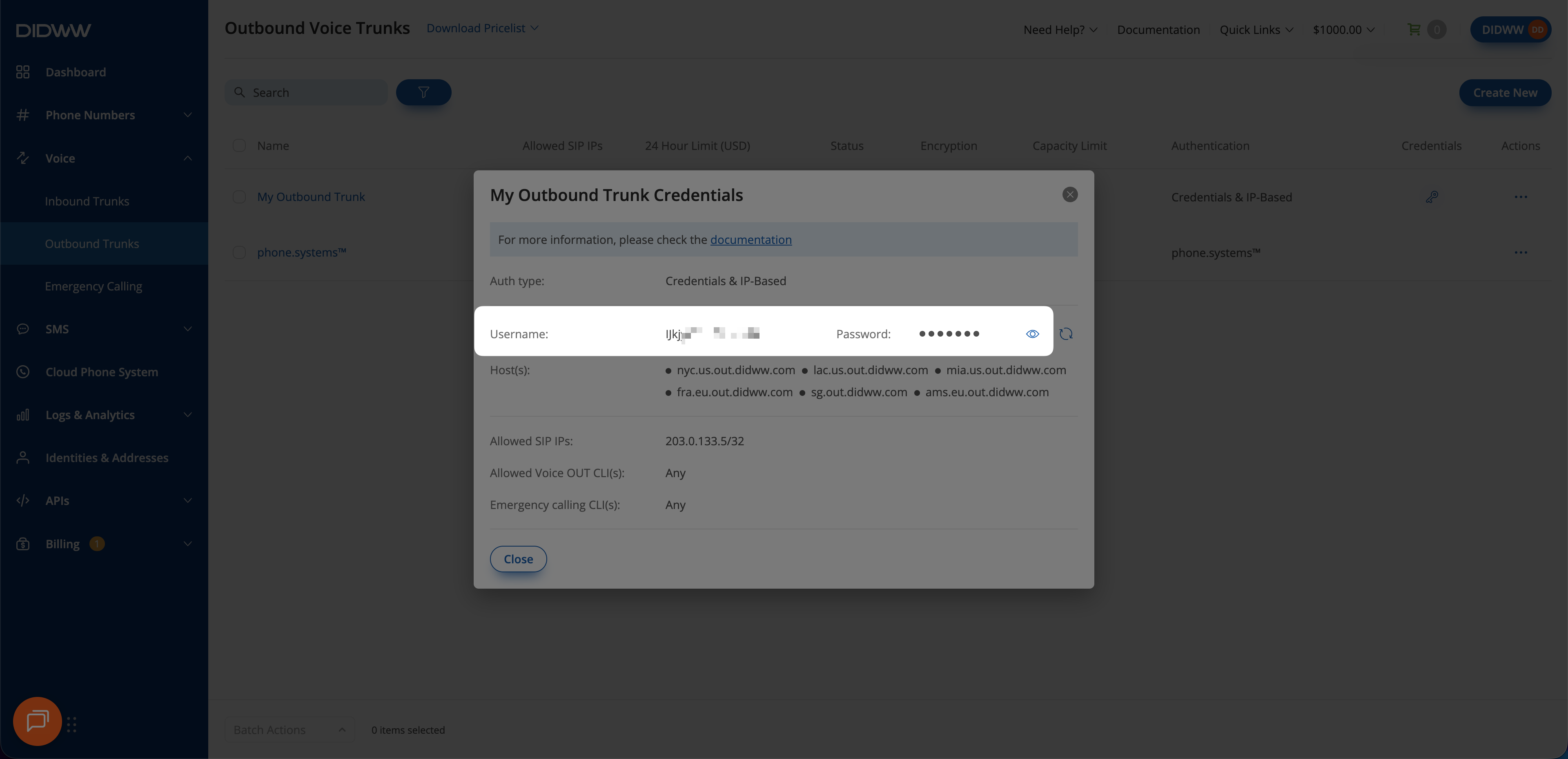The width and height of the screenshot is (1568, 759).
Task: Open credentials key for My Outbound Trunk
Action: click(x=1432, y=197)
